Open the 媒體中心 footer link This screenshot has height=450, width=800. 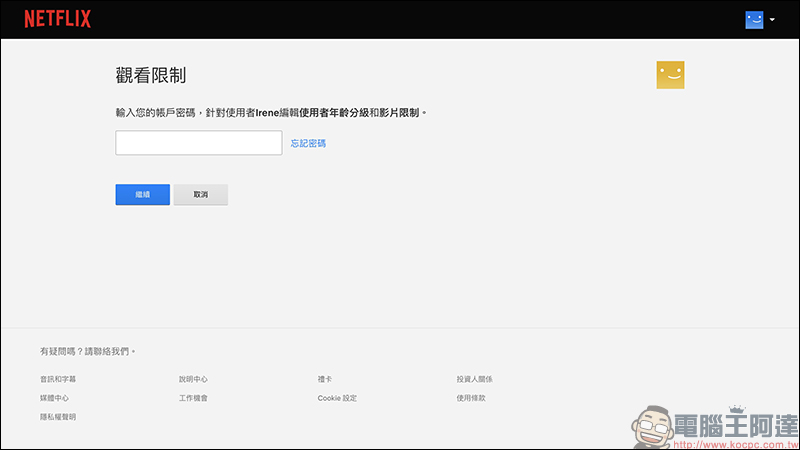(54, 398)
